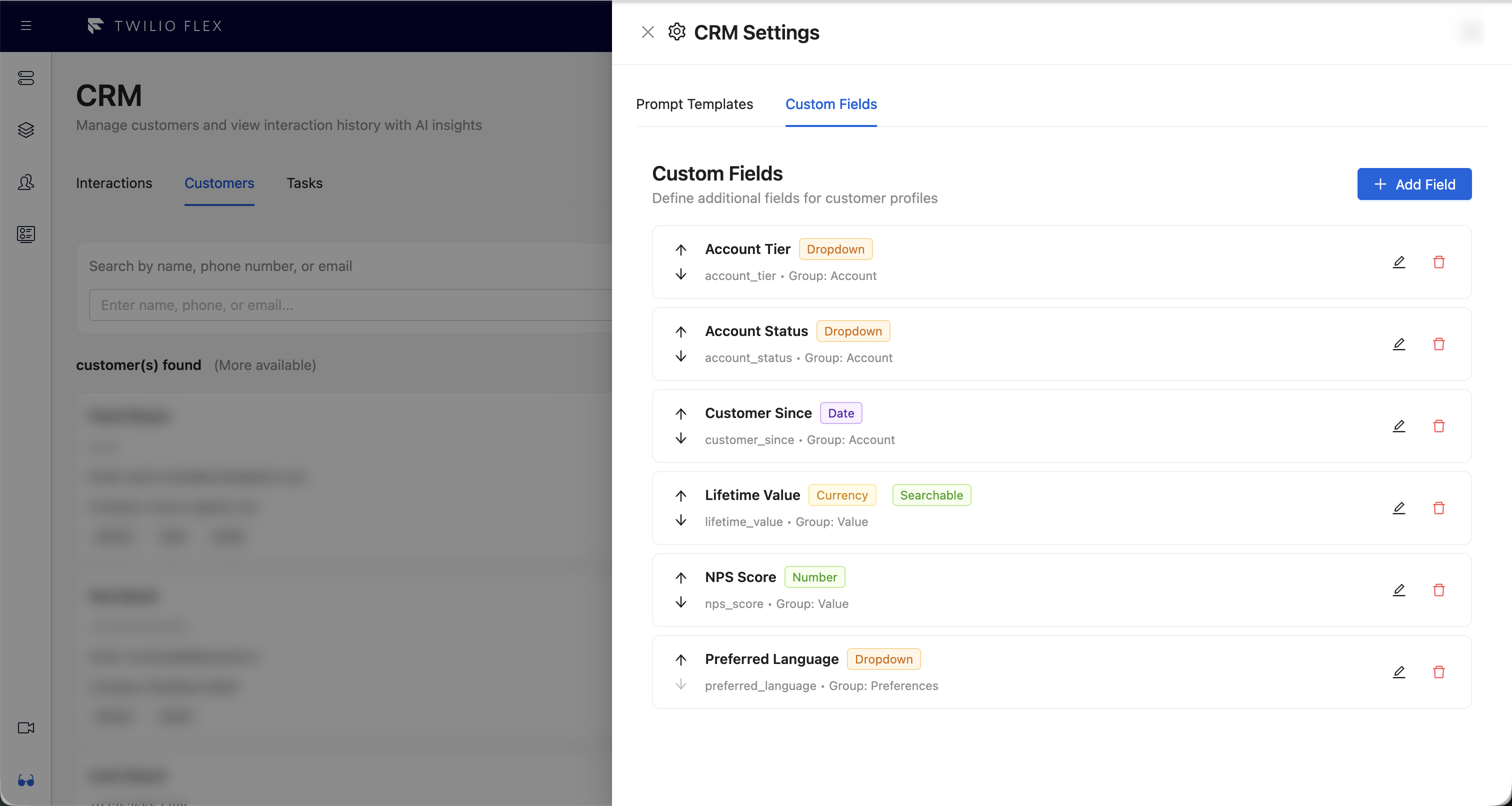Delete the NPS Score field
This screenshot has width=1512, height=806.
[x=1438, y=590]
